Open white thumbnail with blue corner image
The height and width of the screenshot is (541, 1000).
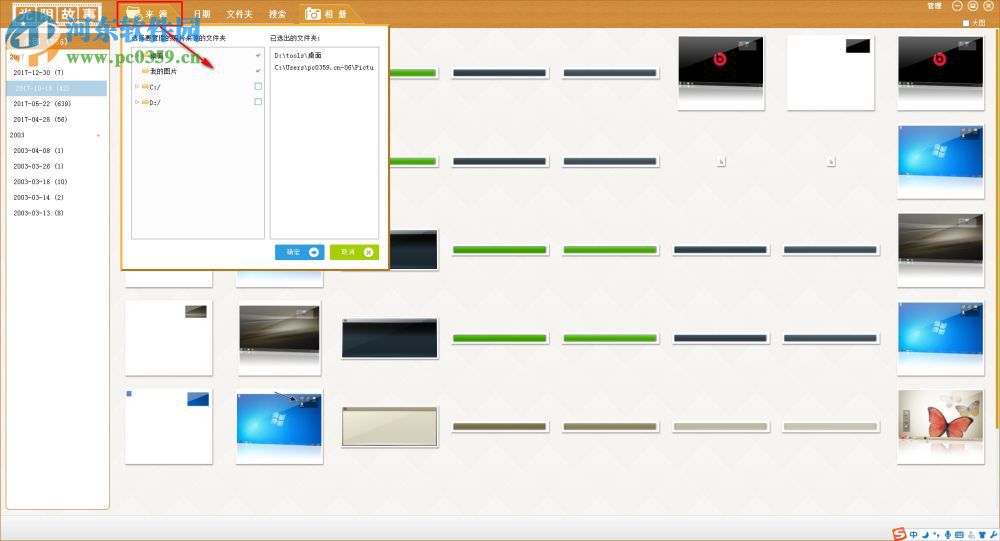pos(169,426)
